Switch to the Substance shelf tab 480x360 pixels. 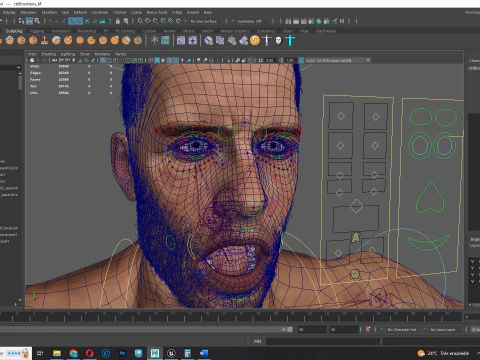pos(266,31)
